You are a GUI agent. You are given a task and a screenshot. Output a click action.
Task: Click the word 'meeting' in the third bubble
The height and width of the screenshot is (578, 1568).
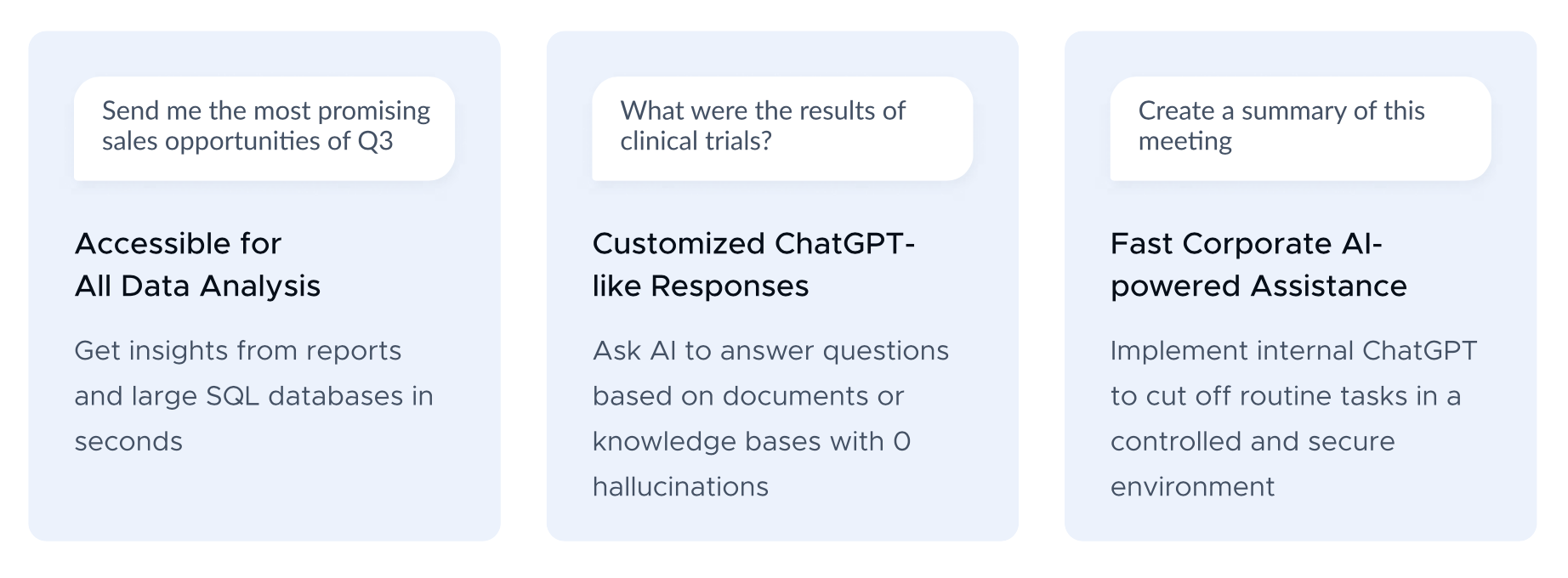(1185, 142)
